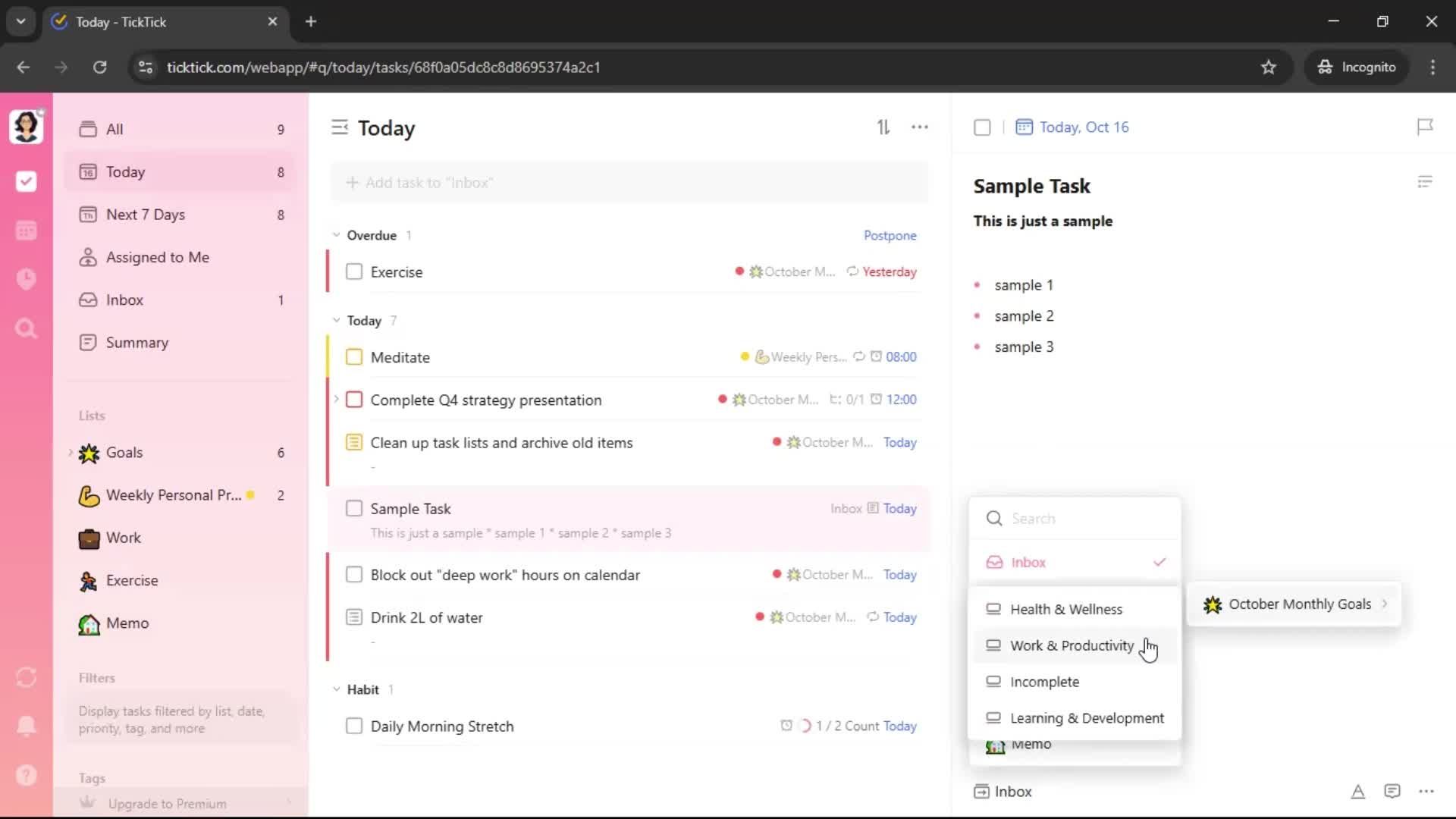
Task: Tick the Daily Morning Stretch checkbox
Action: 354,726
